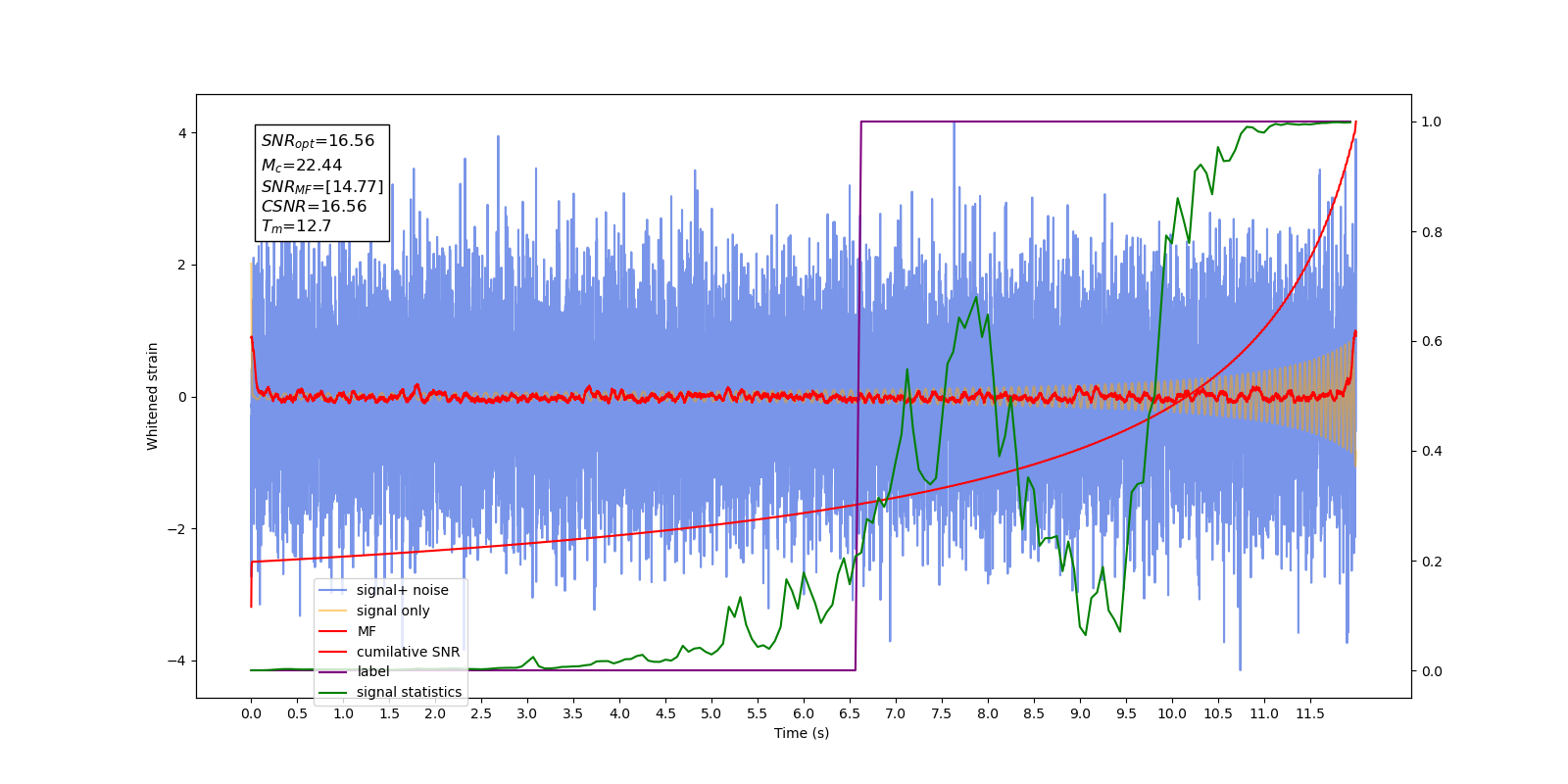Click x-axis tick label 6.0
The height and width of the screenshot is (784, 1568).
click(x=804, y=713)
